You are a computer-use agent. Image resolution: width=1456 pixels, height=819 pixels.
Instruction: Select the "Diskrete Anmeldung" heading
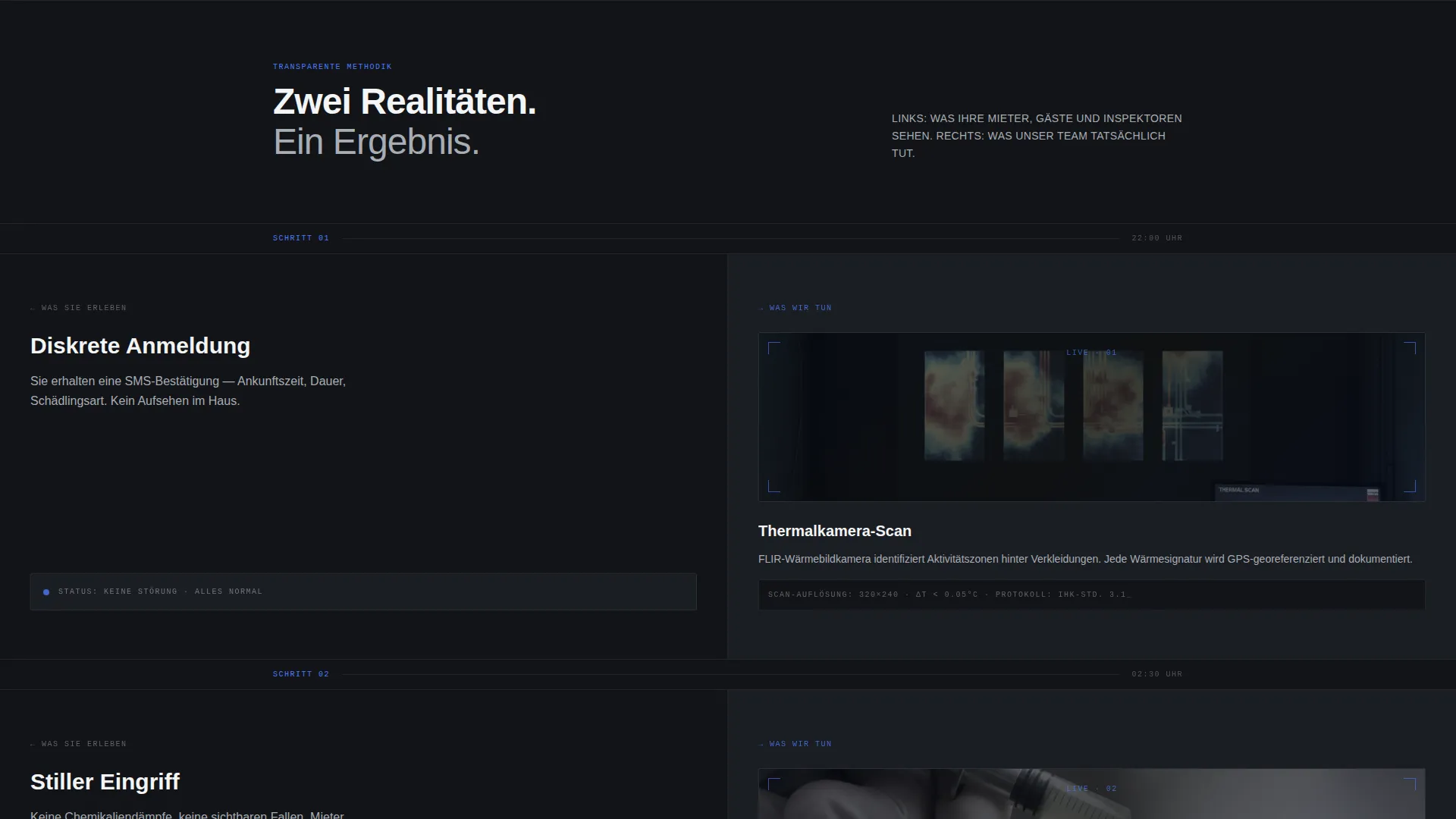[140, 346]
